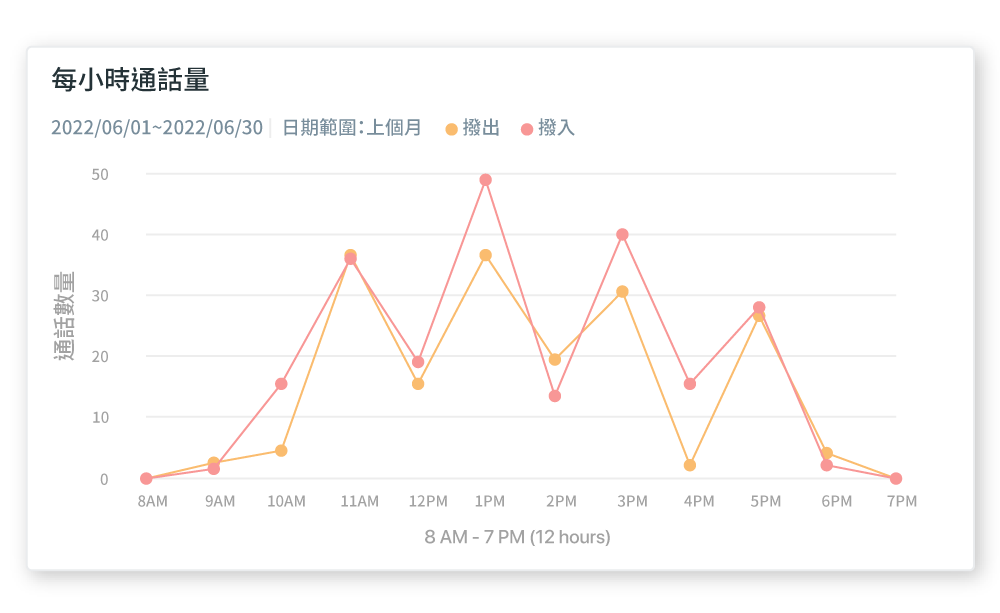
Task: Select the pink 10AM data point
Action: point(281,384)
